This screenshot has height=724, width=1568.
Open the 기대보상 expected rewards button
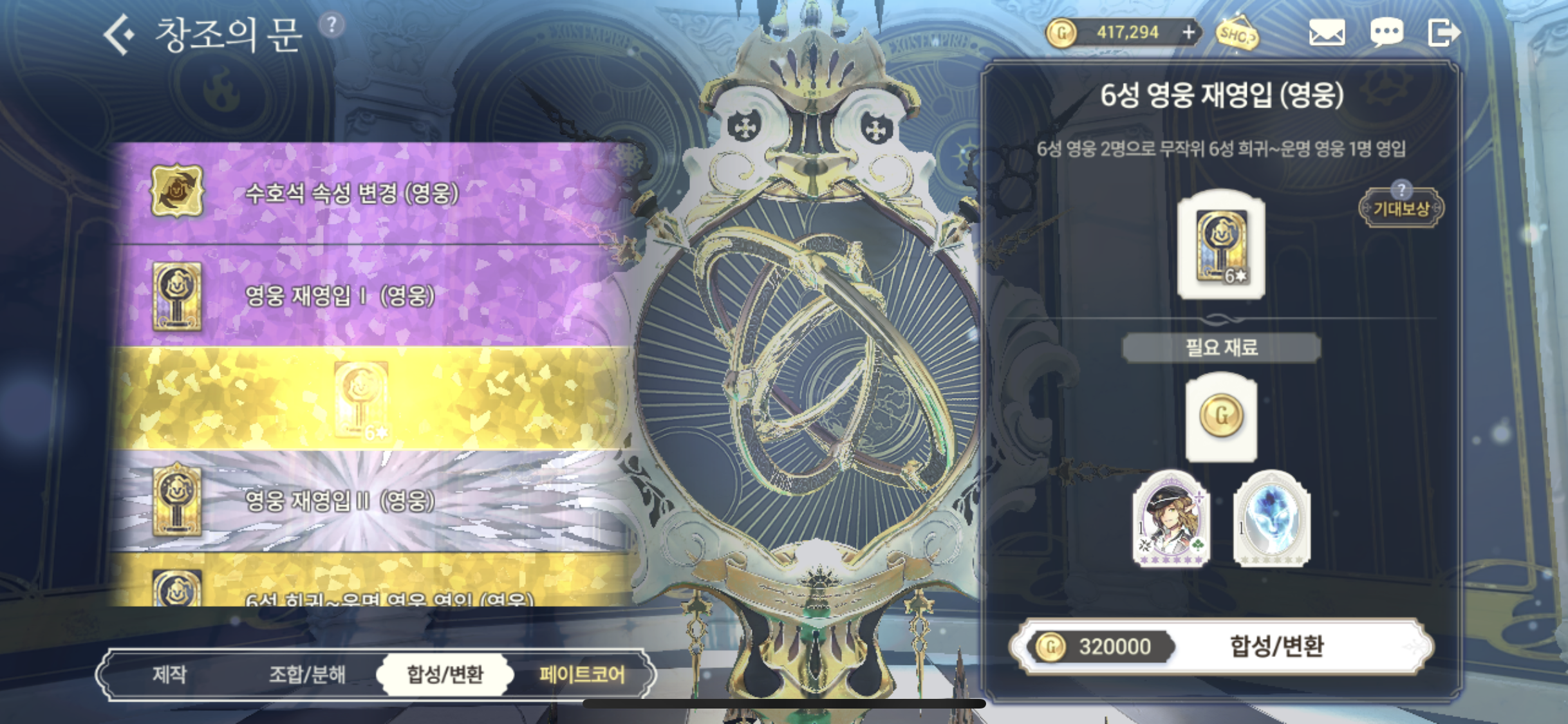1401,207
